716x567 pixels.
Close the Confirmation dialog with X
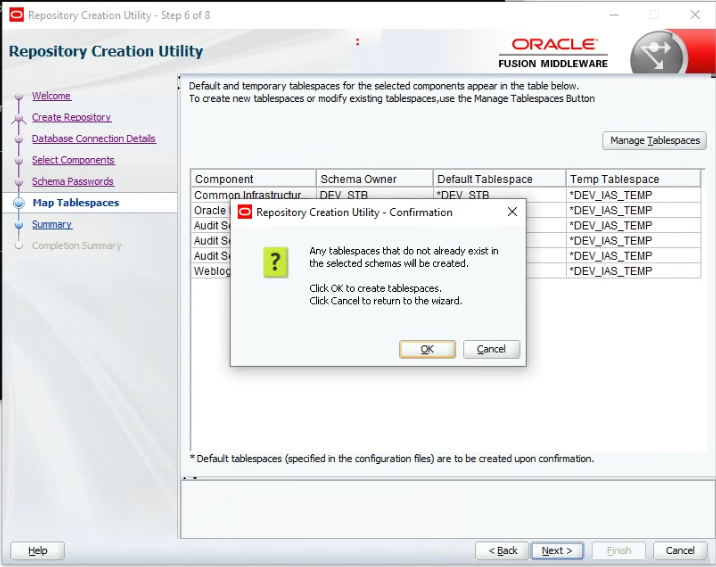click(512, 211)
